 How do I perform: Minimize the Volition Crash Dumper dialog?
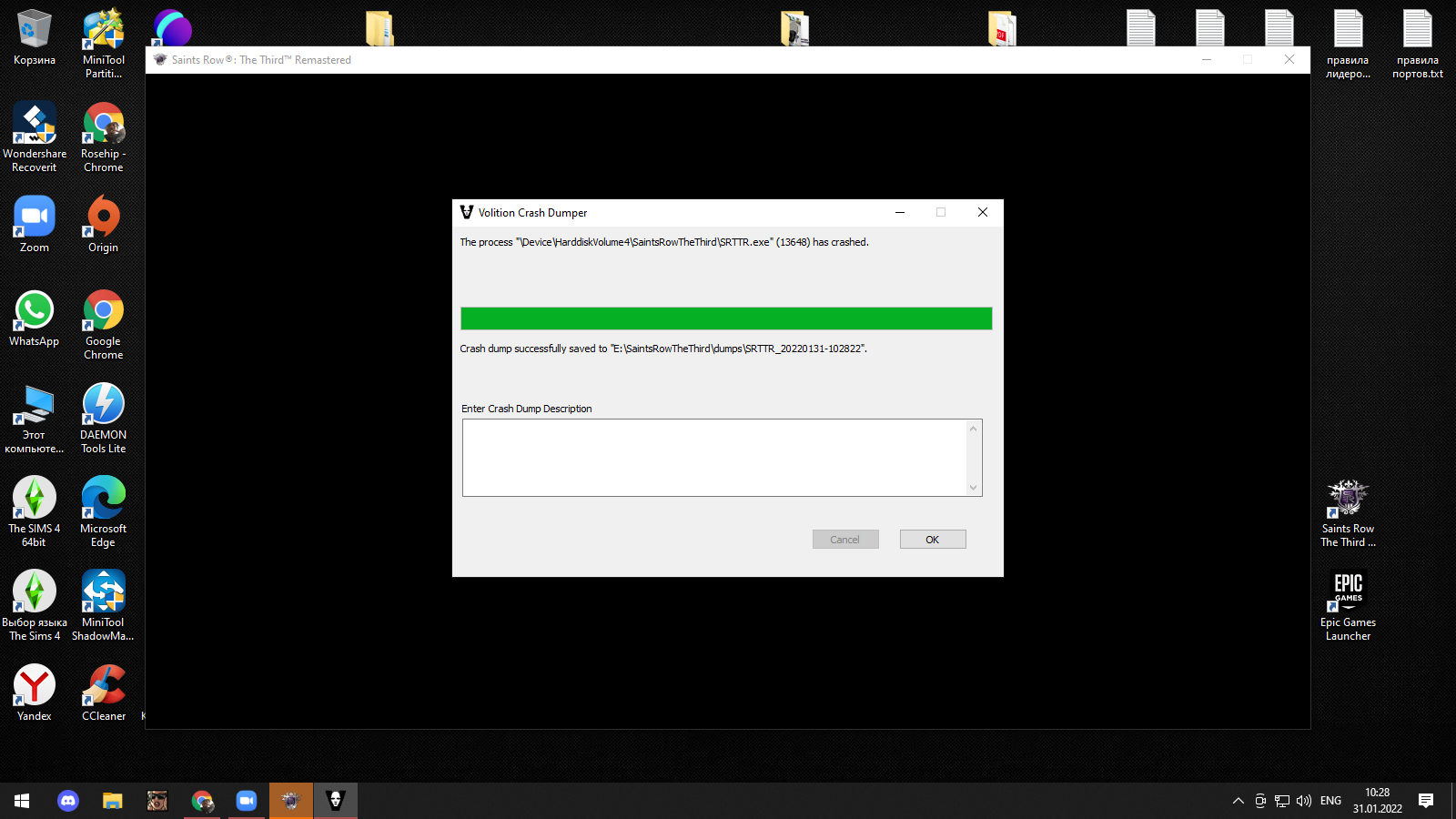[x=900, y=212]
